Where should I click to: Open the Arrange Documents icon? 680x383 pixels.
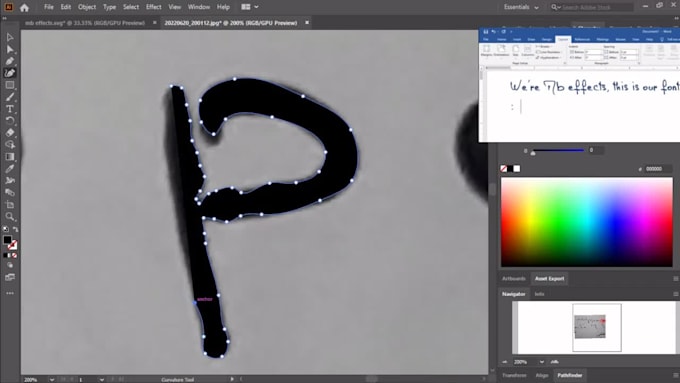coord(245,7)
